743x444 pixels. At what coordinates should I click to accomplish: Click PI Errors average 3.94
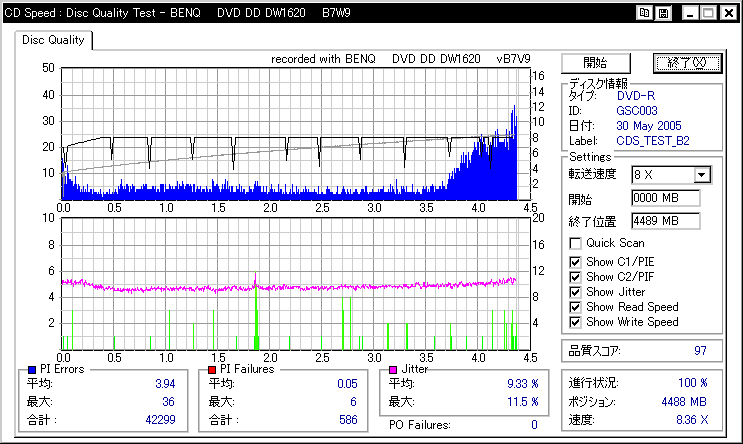[165, 384]
